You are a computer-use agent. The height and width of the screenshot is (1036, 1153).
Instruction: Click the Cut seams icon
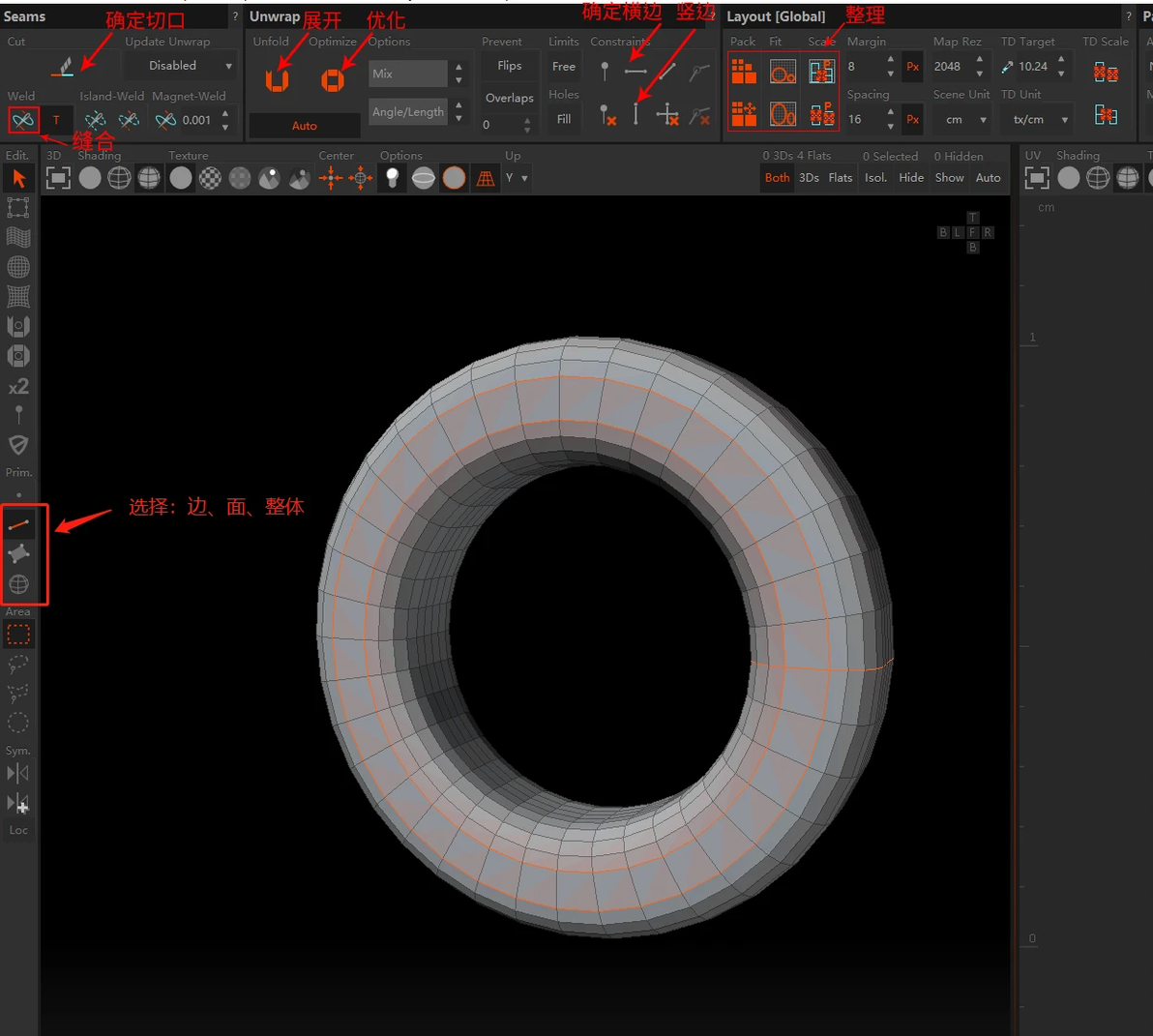click(62, 67)
